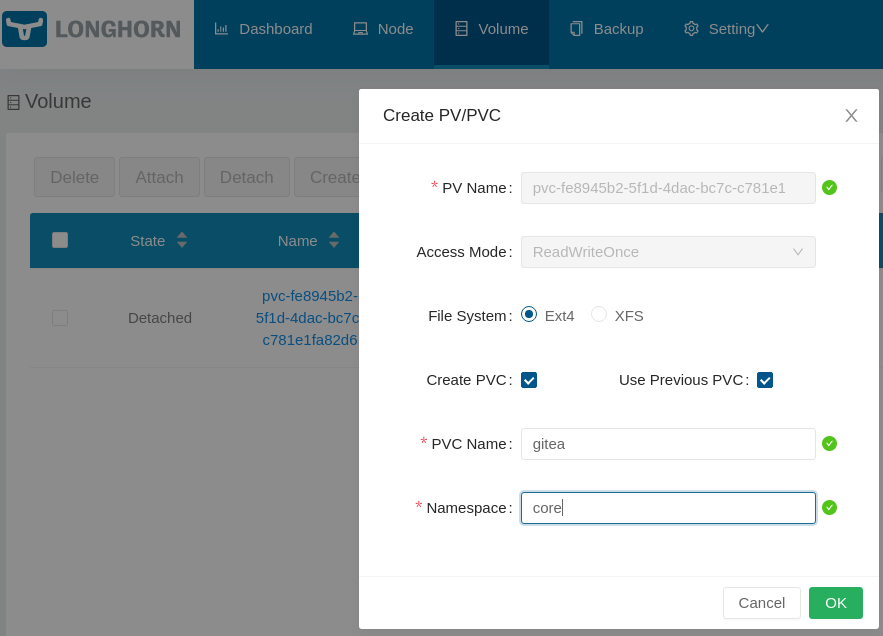Focus the Namespace field containing core

click(x=668, y=508)
